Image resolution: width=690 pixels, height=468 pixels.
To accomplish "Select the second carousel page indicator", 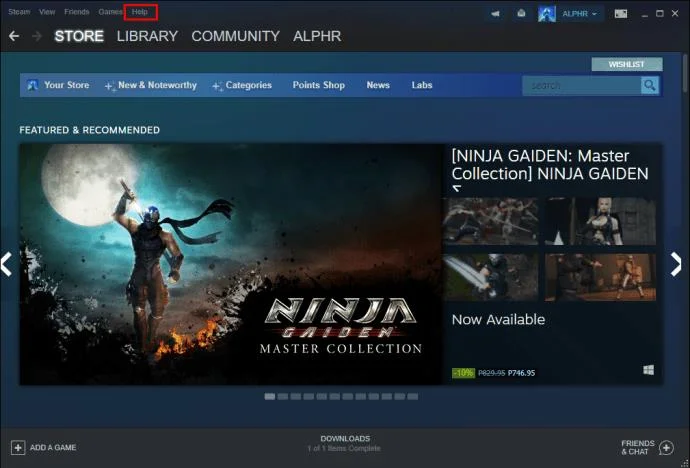I will [x=283, y=397].
